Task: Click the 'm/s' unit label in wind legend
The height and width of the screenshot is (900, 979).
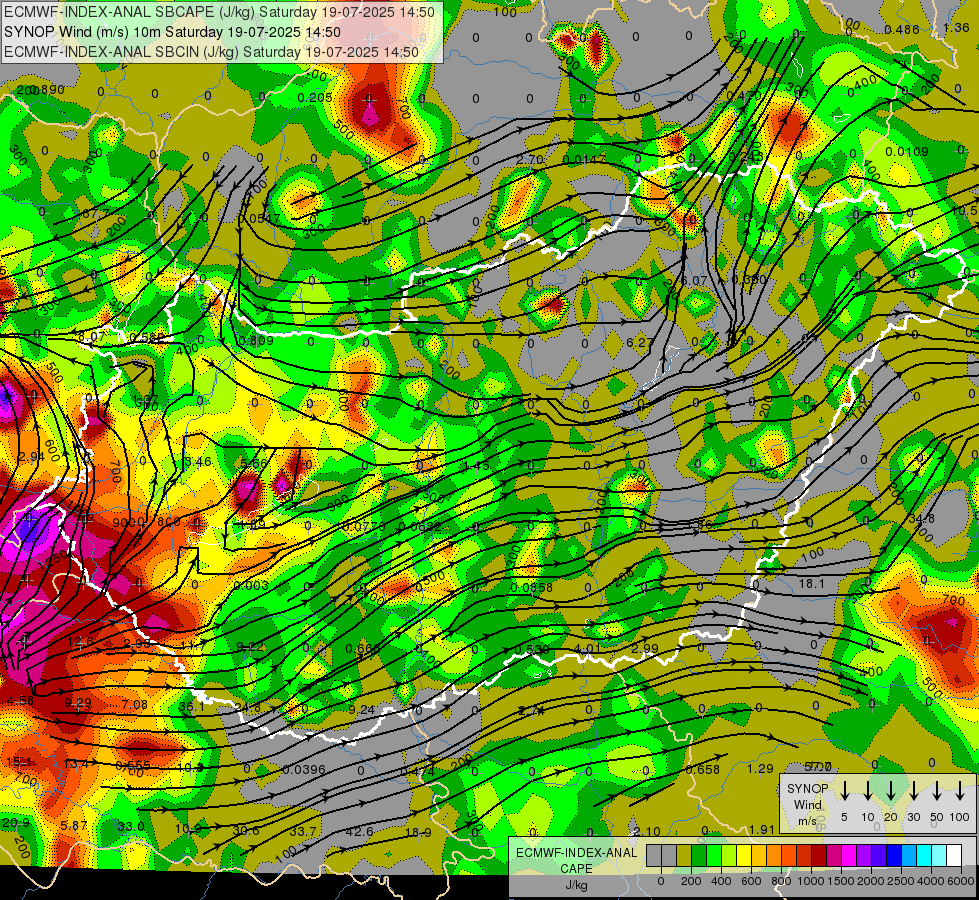Action: click(x=807, y=821)
